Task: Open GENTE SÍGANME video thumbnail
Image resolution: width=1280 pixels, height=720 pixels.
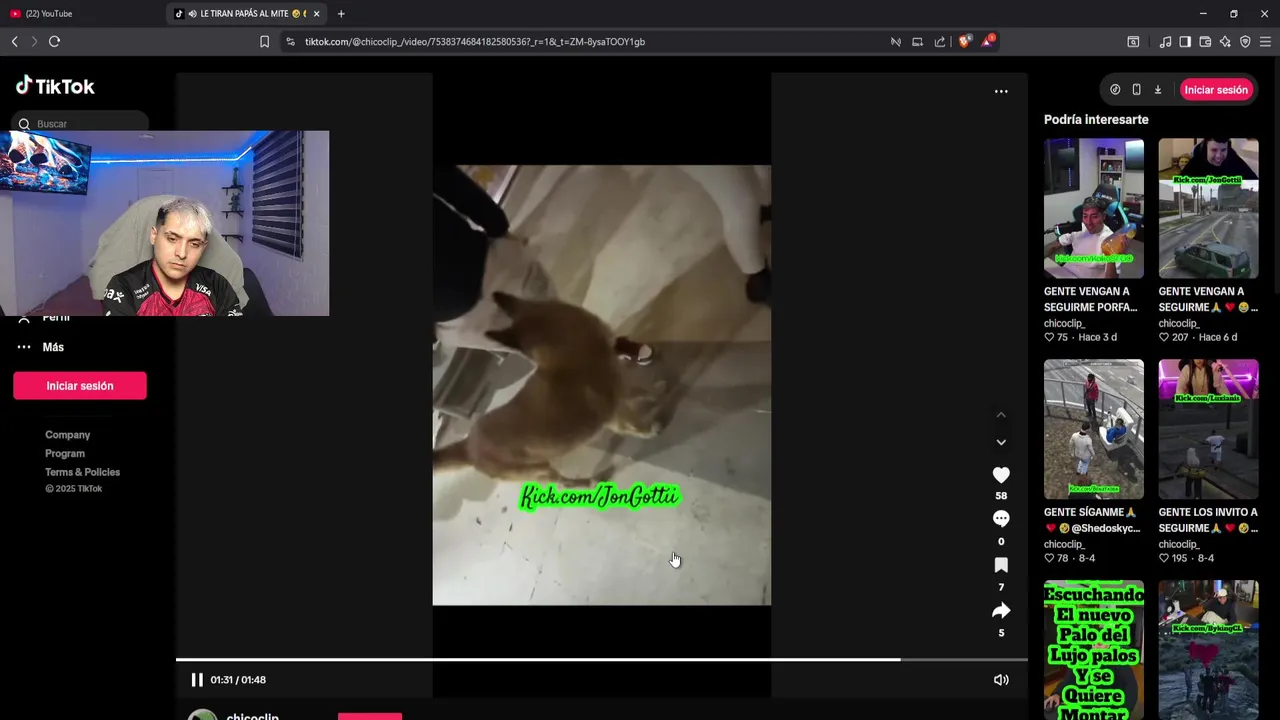Action: (x=1094, y=429)
